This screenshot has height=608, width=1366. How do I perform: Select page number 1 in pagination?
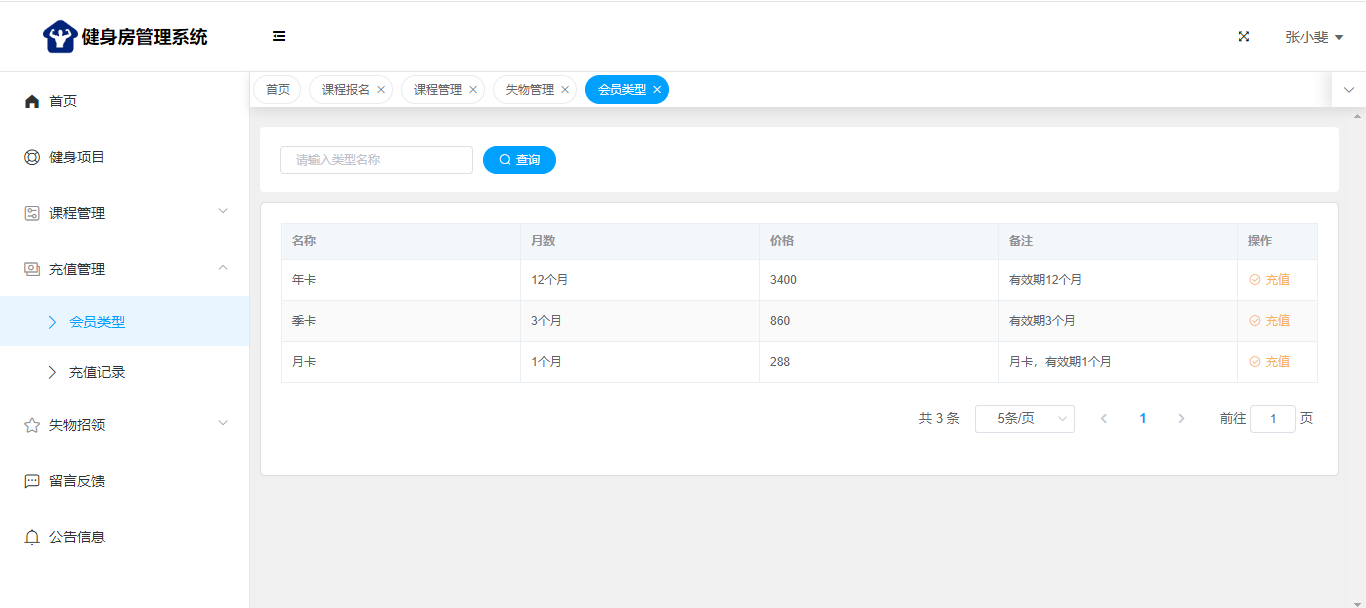(1143, 419)
